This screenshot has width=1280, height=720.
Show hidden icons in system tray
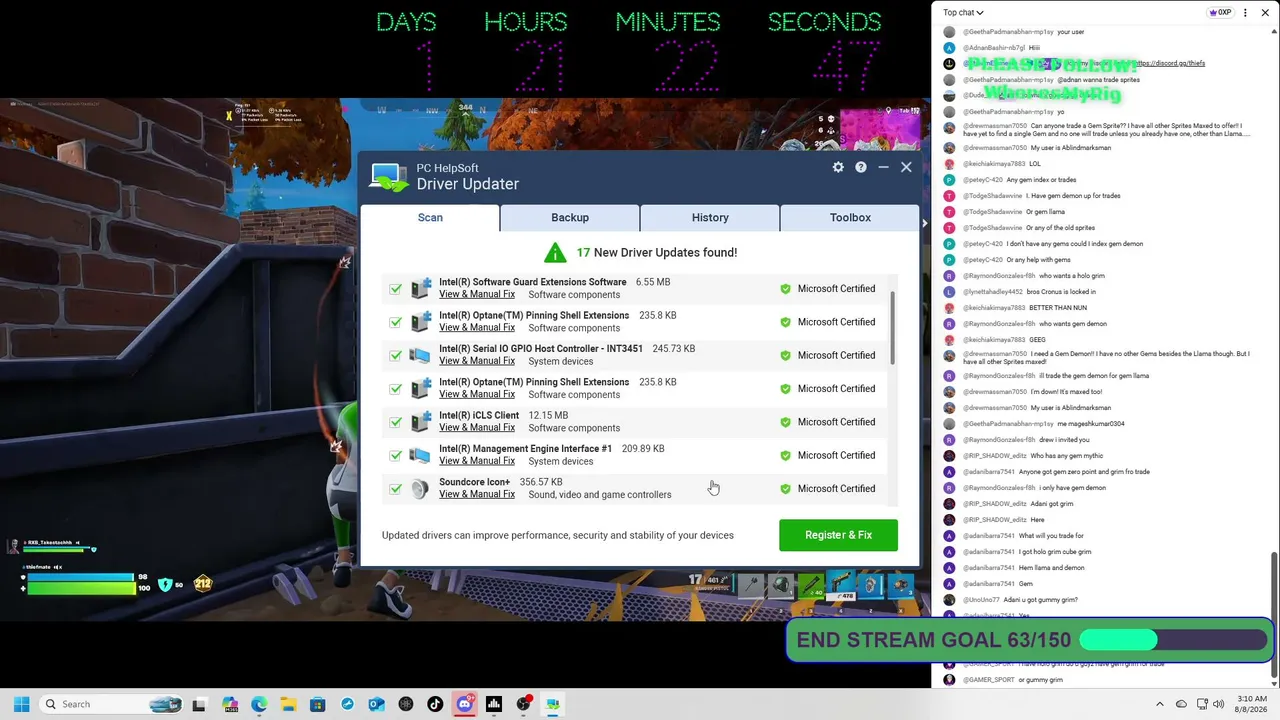(1160, 704)
